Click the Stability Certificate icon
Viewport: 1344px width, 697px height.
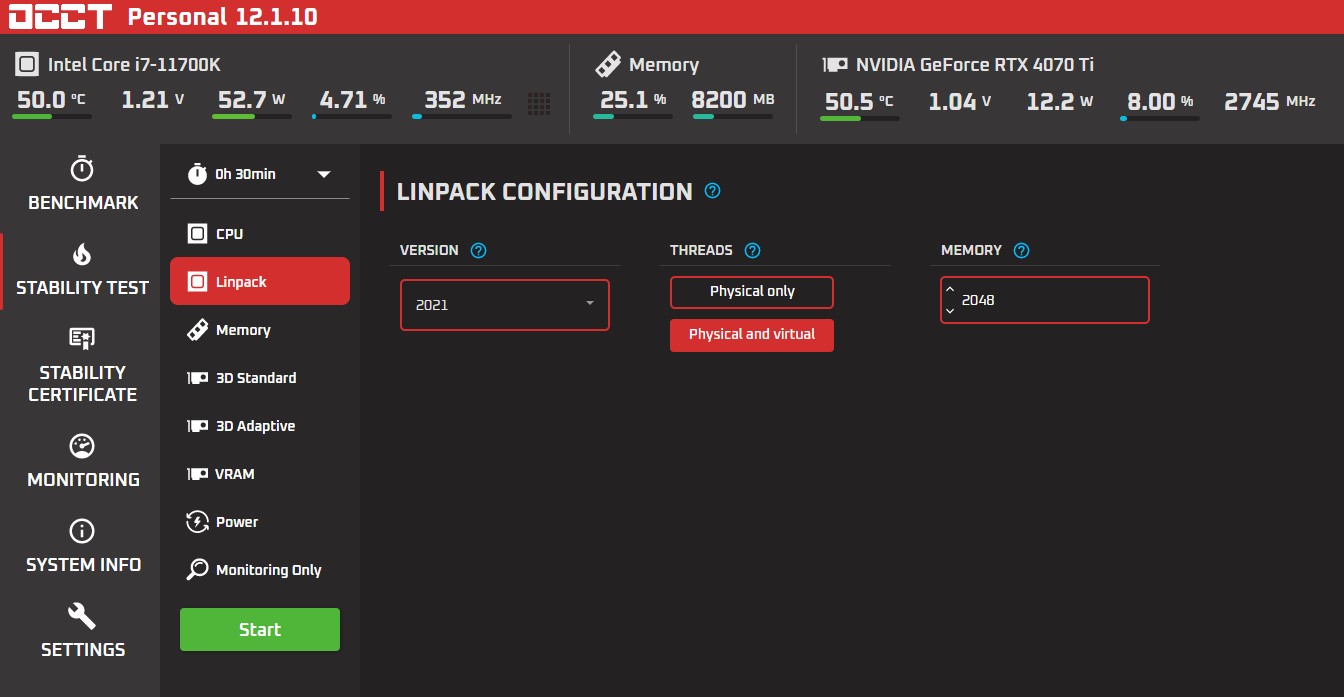pos(82,338)
